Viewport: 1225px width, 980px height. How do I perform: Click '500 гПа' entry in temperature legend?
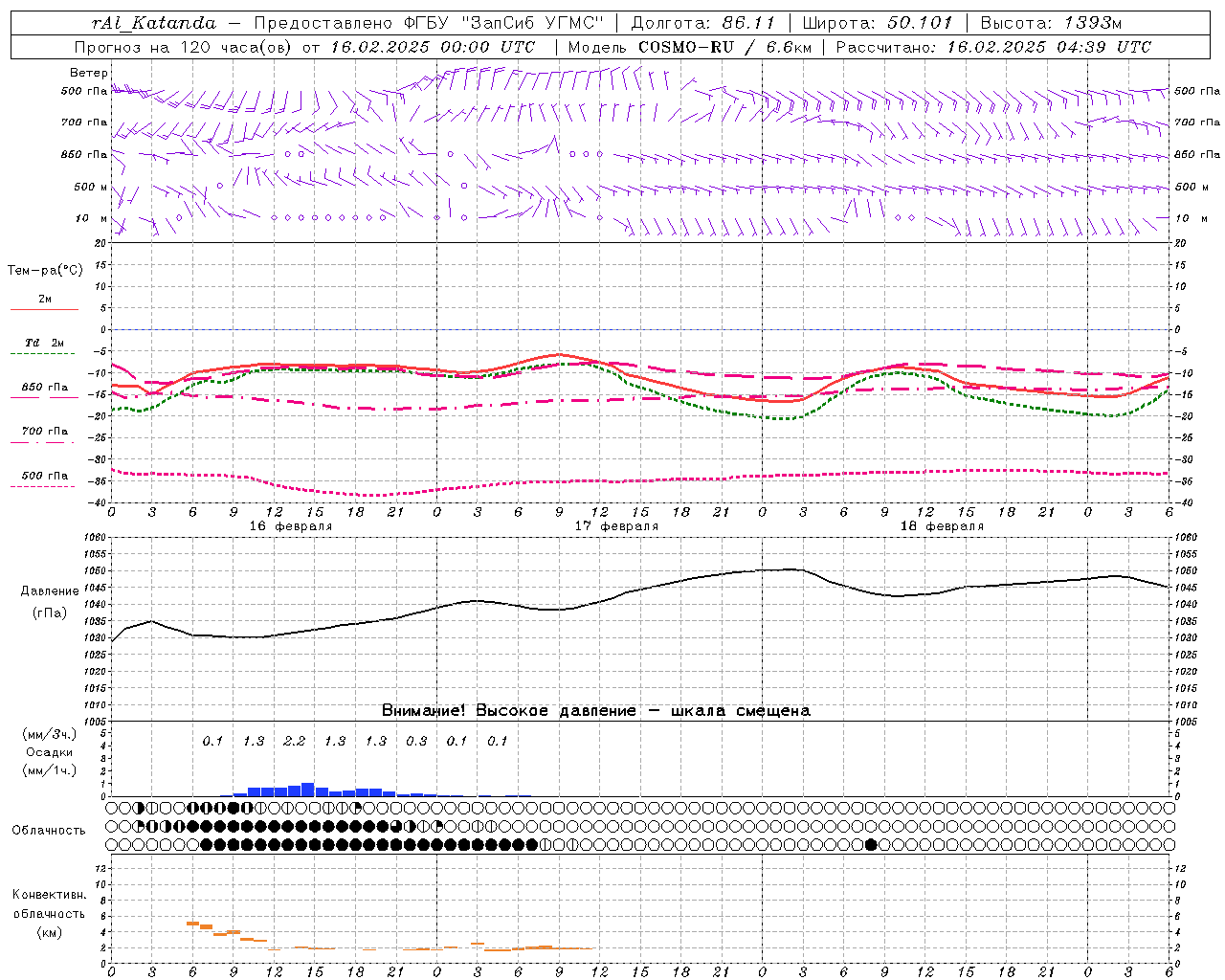45,476
